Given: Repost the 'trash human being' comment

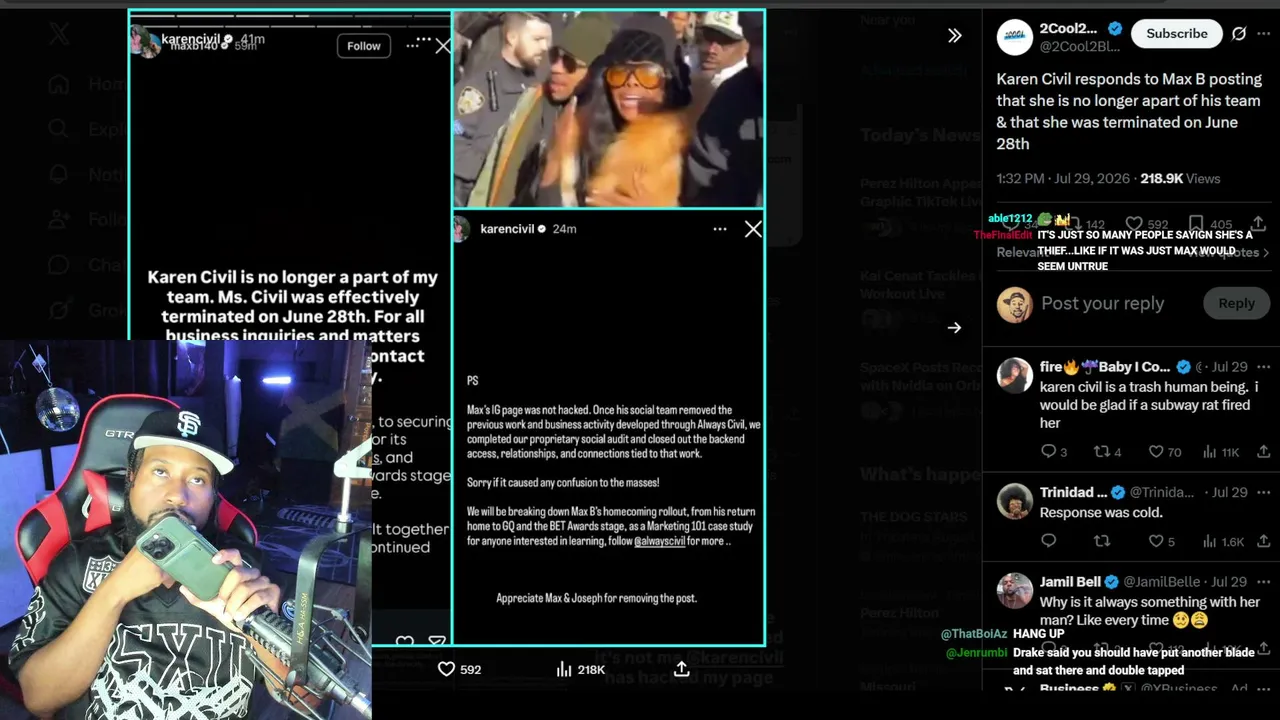Looking at the screenshot, I should pyautogui.click(x=1102, y=452).
